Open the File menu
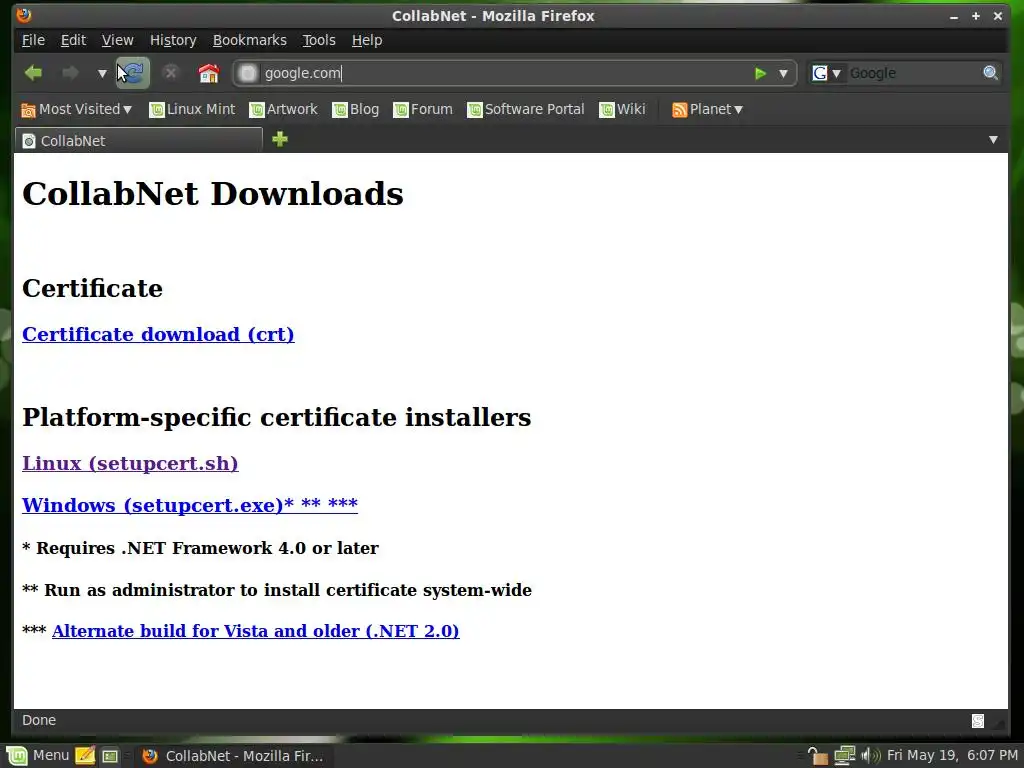The image size is (1024, 768). [x=33, y=40]
